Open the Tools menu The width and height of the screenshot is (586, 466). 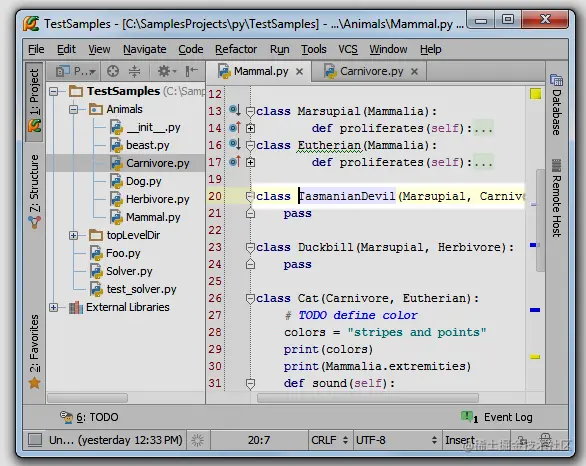coord(314,49)
